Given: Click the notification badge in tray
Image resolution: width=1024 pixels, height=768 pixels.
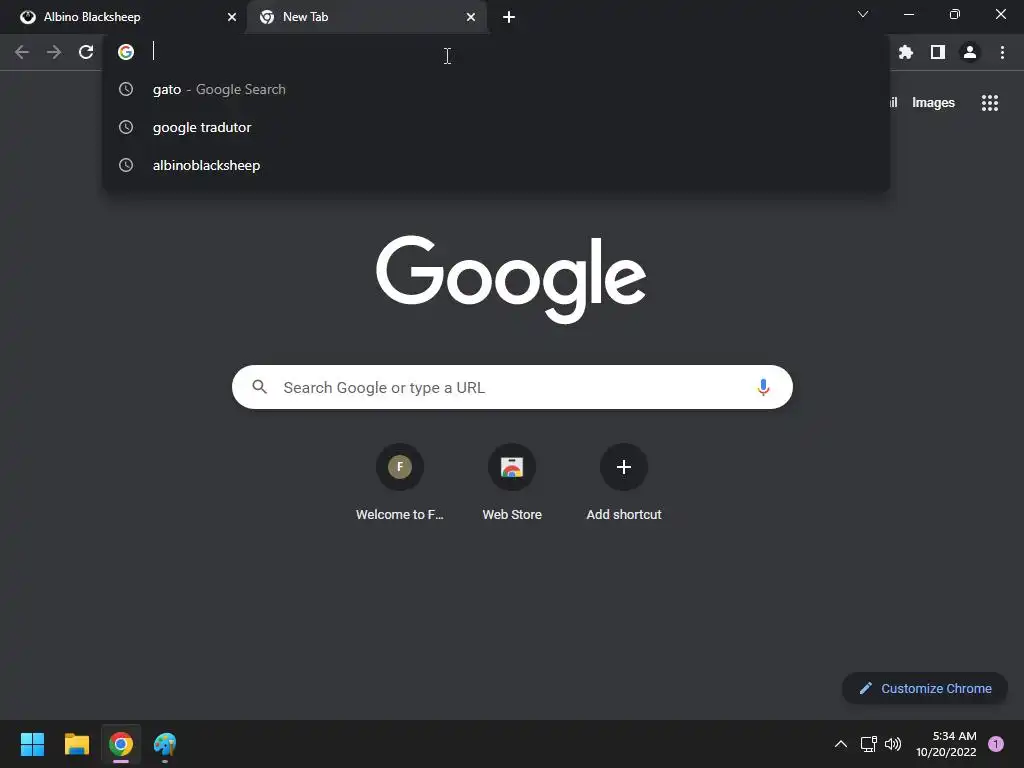Looking at the screenshot, I should coord(995,744).
